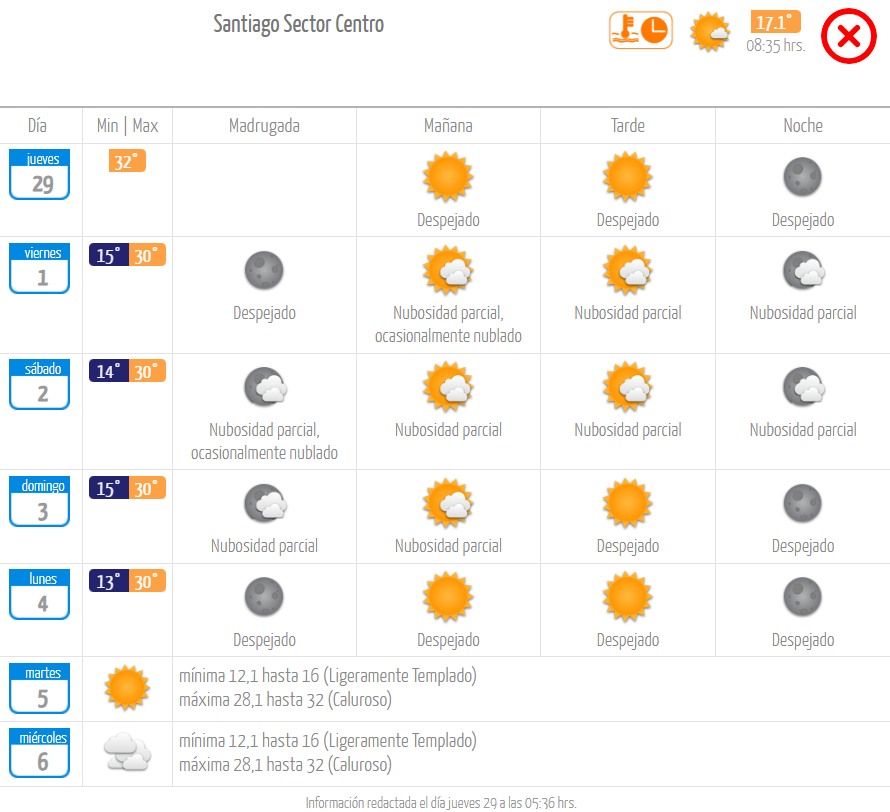This screenshot has width=890, height=812.
Task: Select the domingo 3 calendar icon
Action: click(x=39, y=501)
